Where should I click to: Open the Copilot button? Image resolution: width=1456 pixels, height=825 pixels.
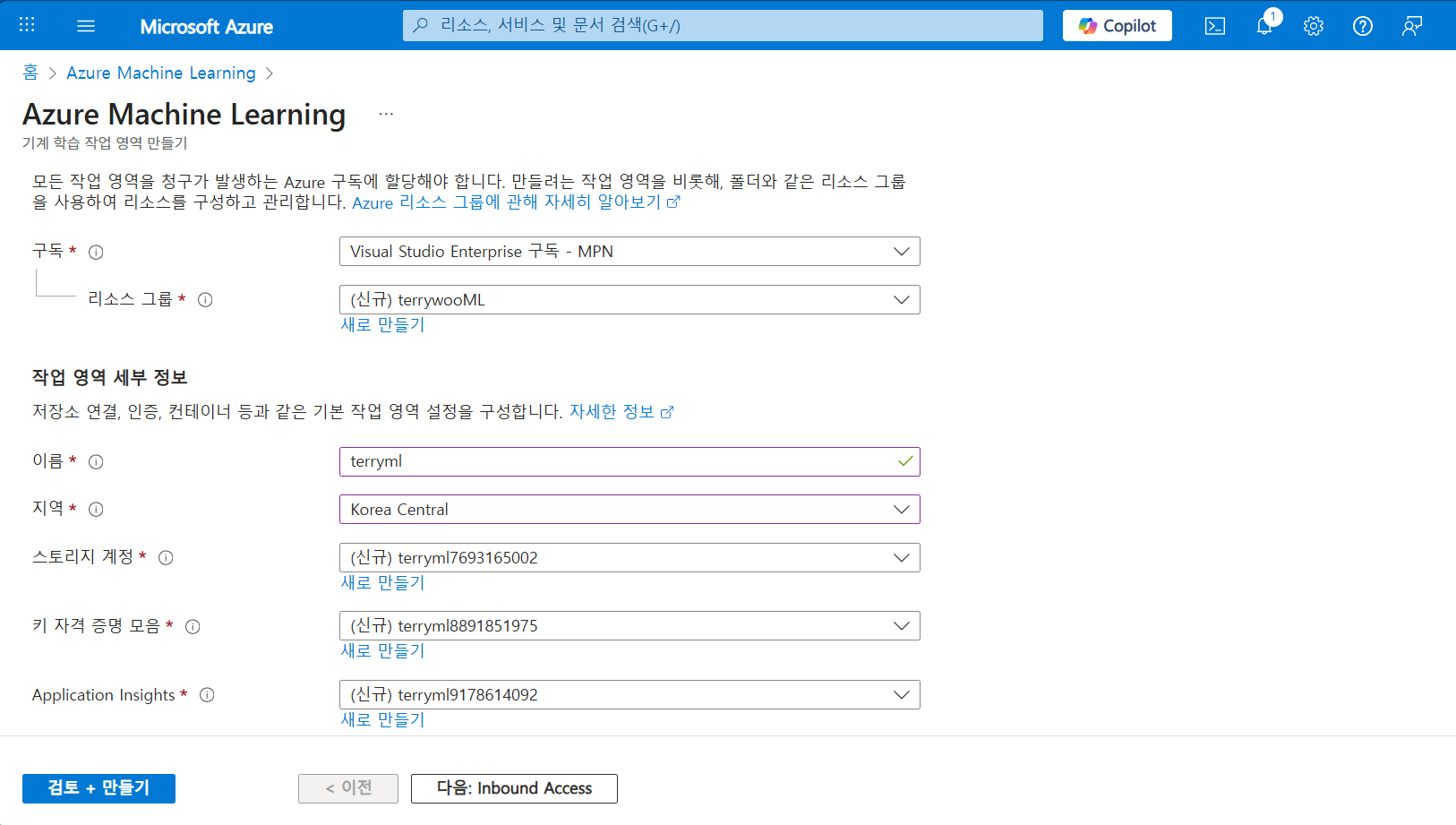(1117, 25)
